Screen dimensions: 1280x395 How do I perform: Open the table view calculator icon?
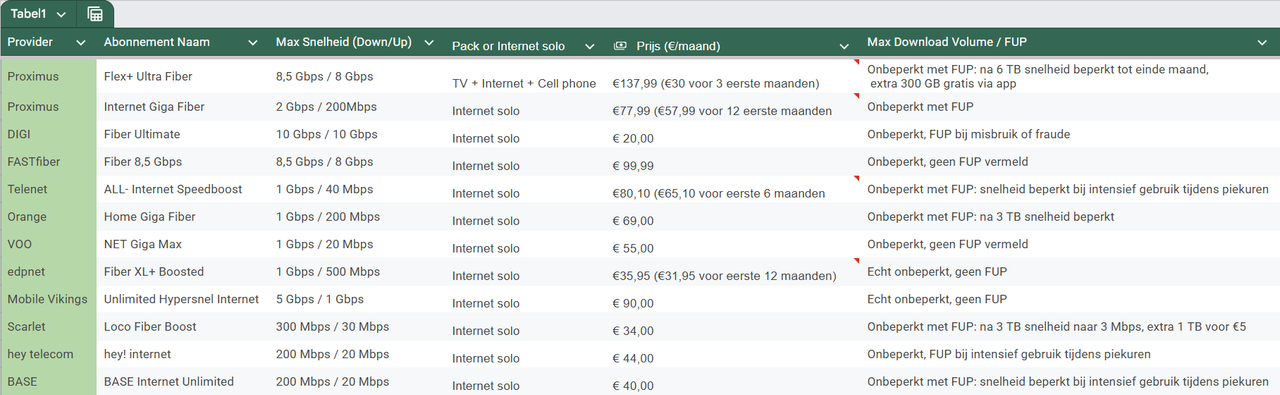(x=95, y=14)
